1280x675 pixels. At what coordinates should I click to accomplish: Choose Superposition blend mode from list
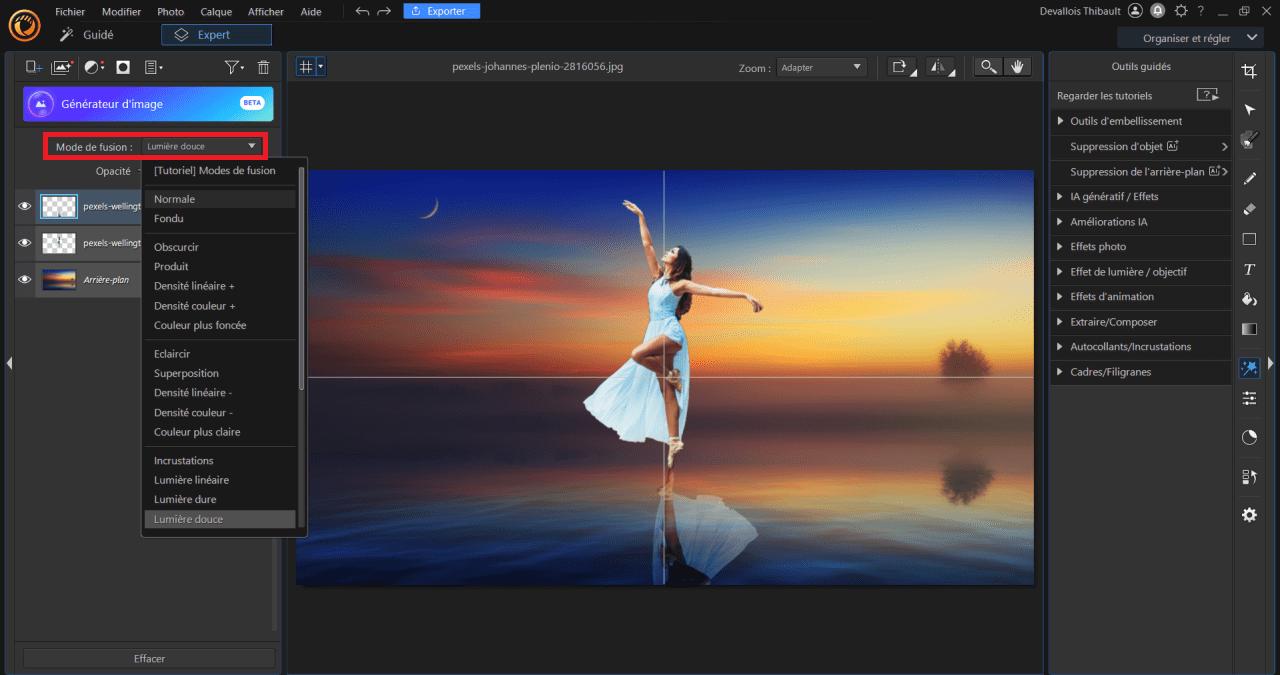(186, 373)
